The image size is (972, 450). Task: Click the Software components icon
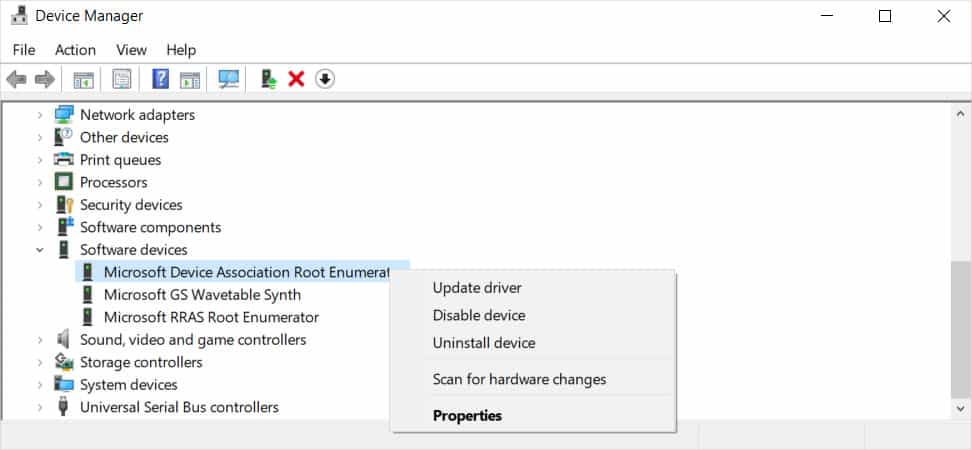(x=64, y=227)
